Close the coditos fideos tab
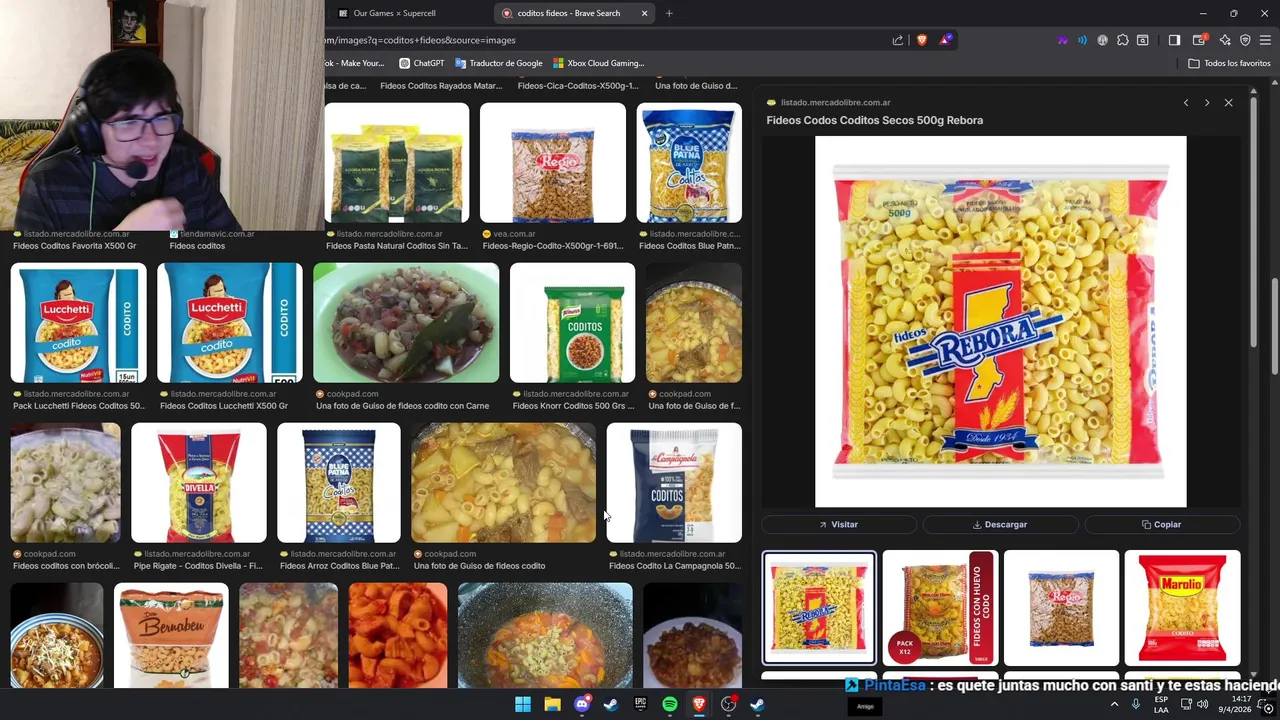Screen dimensions: 1280x720 pyautogui.click(x=644, y=13)
